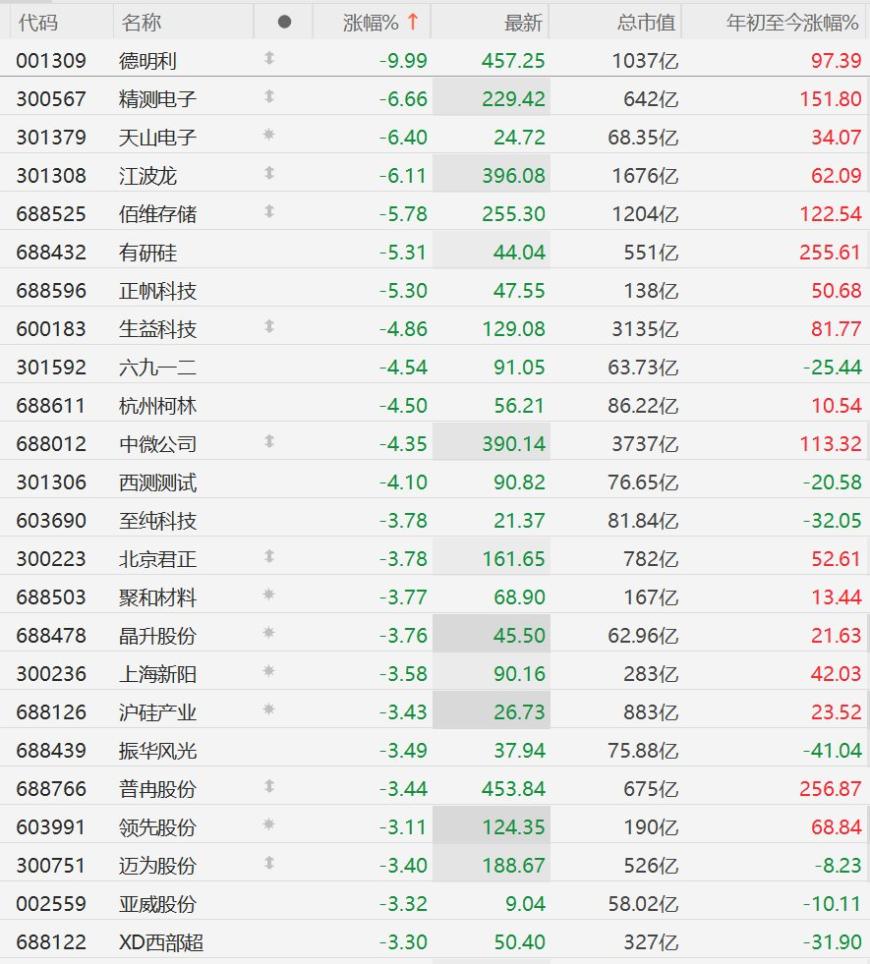Image resolution: width=870 pixels, height=964 pixels.
Task: Sort by 名称 column header
Action: [141, 23]
